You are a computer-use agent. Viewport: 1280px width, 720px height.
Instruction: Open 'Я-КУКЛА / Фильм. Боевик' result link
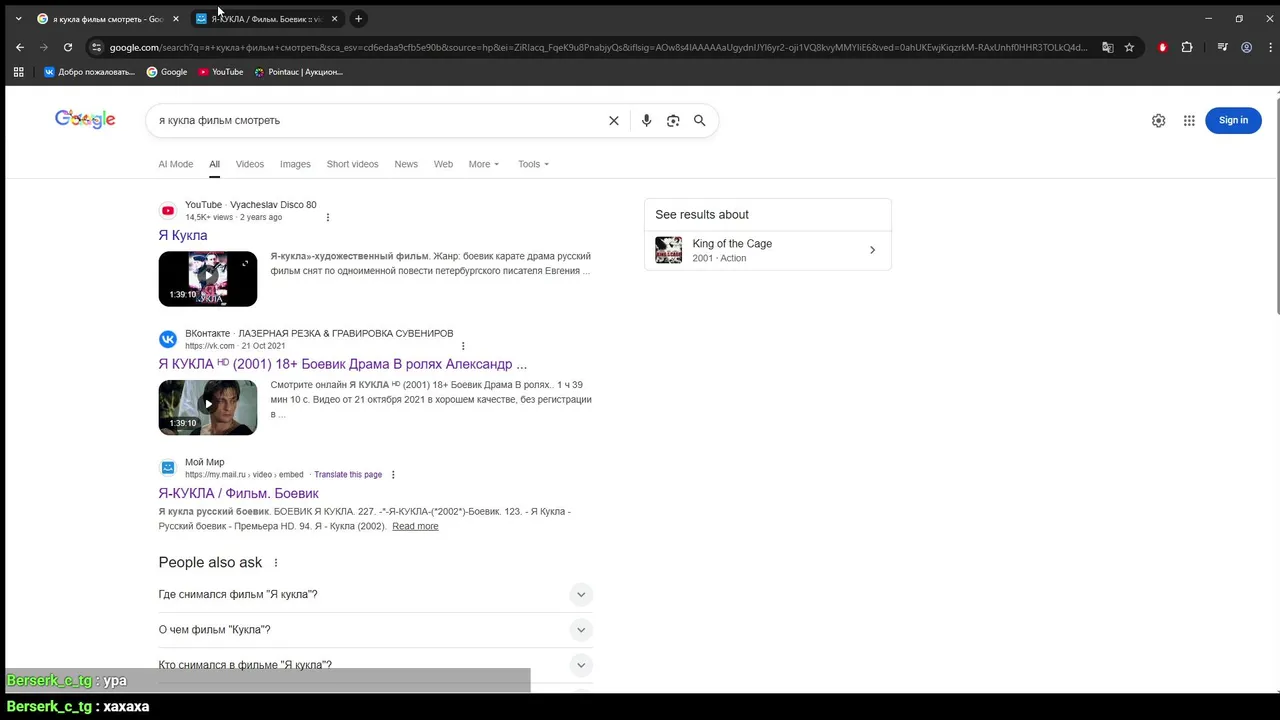tap(238, 493)
